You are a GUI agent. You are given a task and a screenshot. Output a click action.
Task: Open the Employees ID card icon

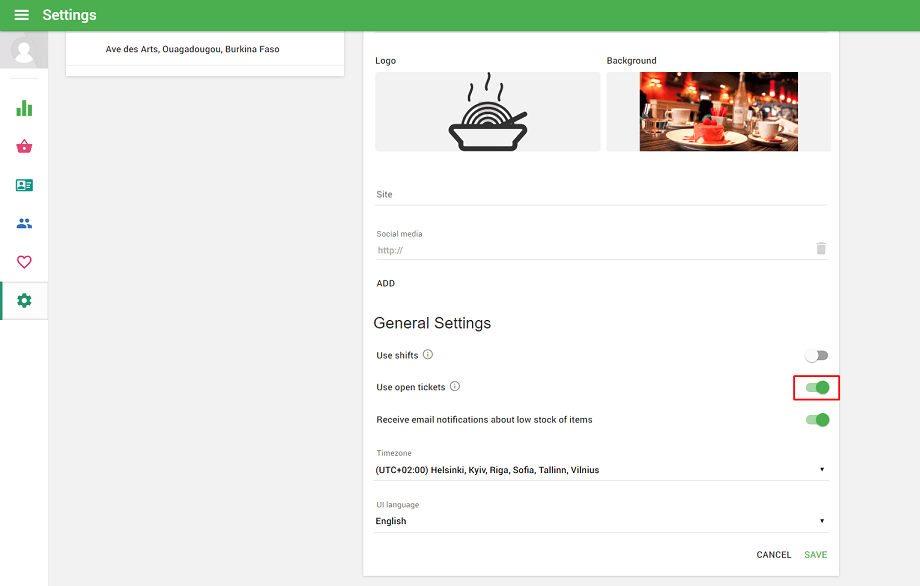tap(24, 185)
